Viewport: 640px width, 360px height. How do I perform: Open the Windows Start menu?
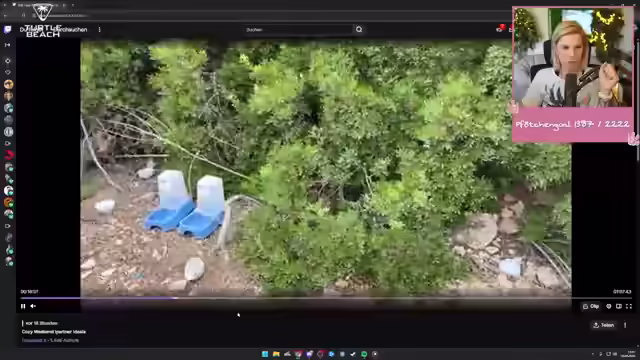pos(265,354)
